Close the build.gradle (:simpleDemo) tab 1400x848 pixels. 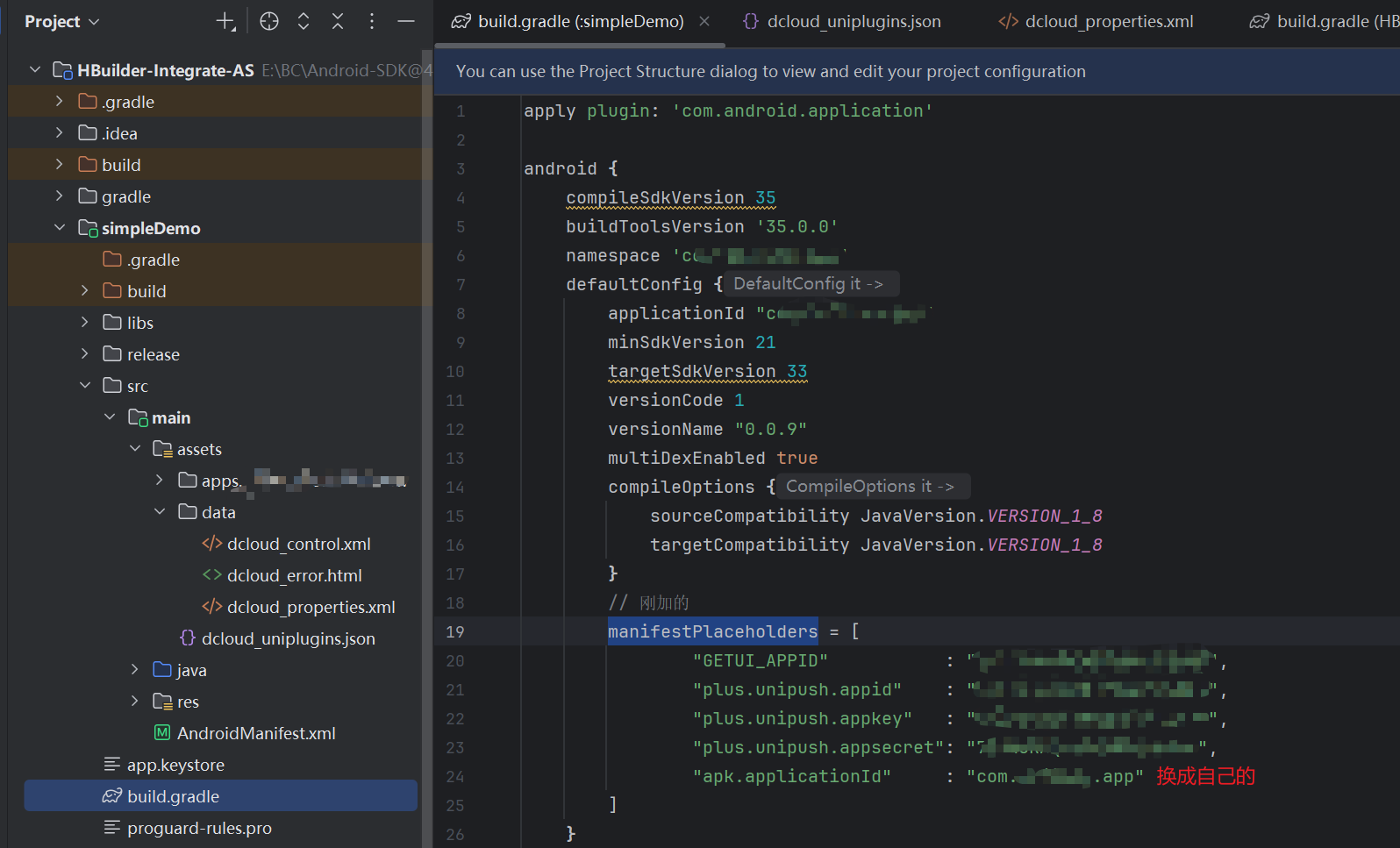click(704, 21)
